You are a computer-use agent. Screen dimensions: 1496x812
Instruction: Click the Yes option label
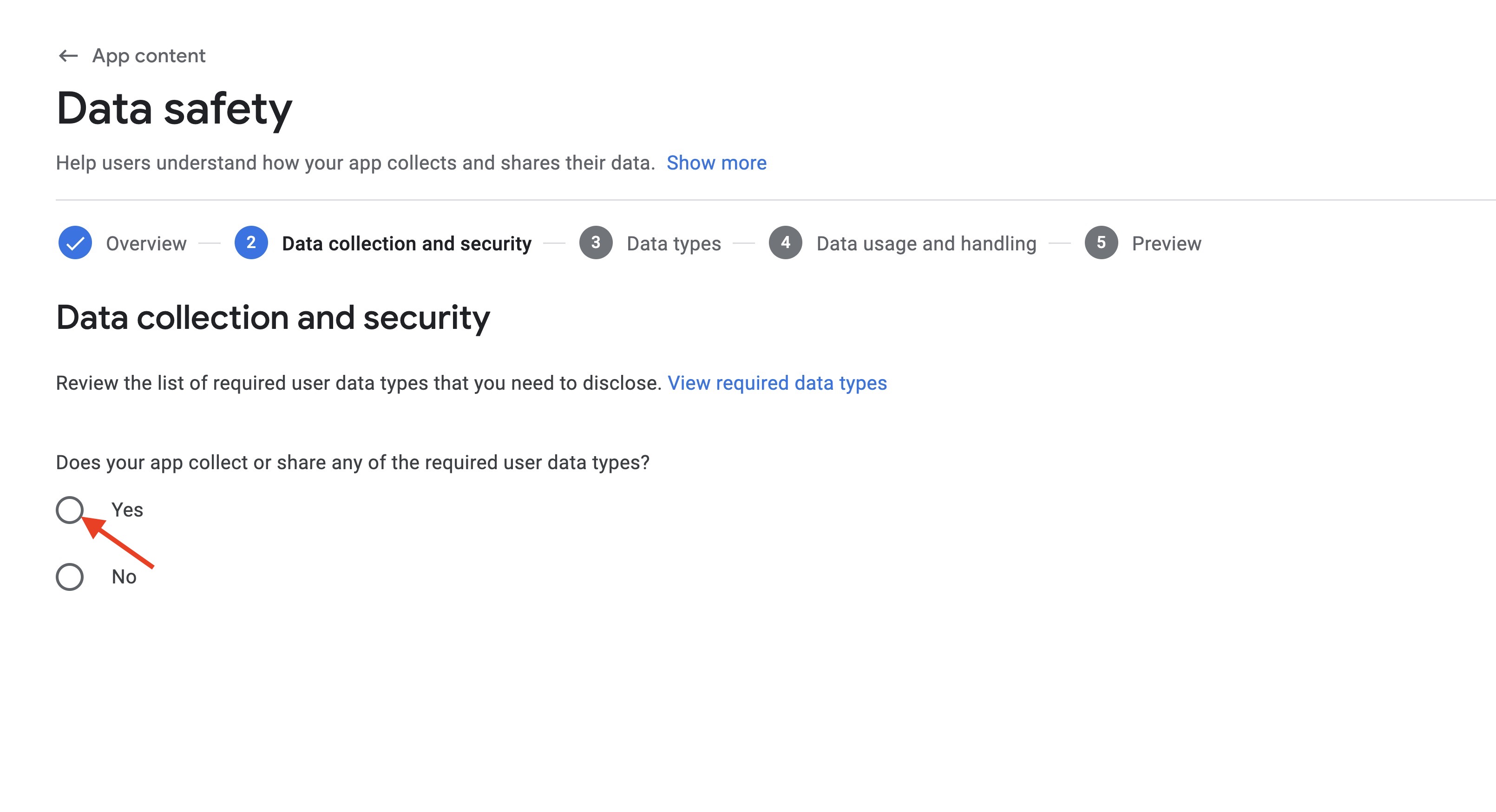tap(127, 510)
